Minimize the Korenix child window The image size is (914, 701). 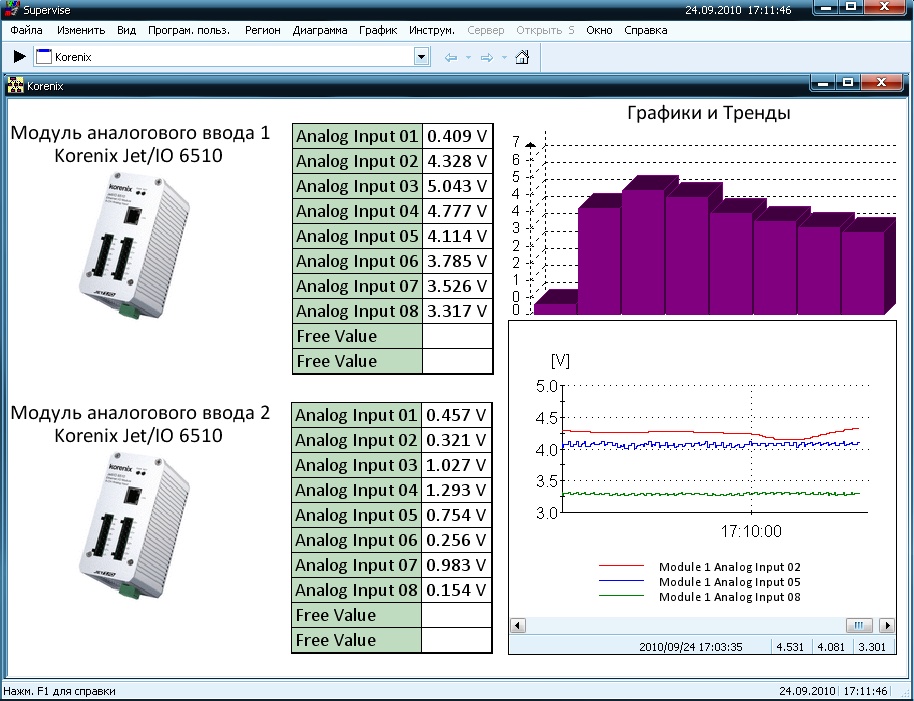point(822,83)
